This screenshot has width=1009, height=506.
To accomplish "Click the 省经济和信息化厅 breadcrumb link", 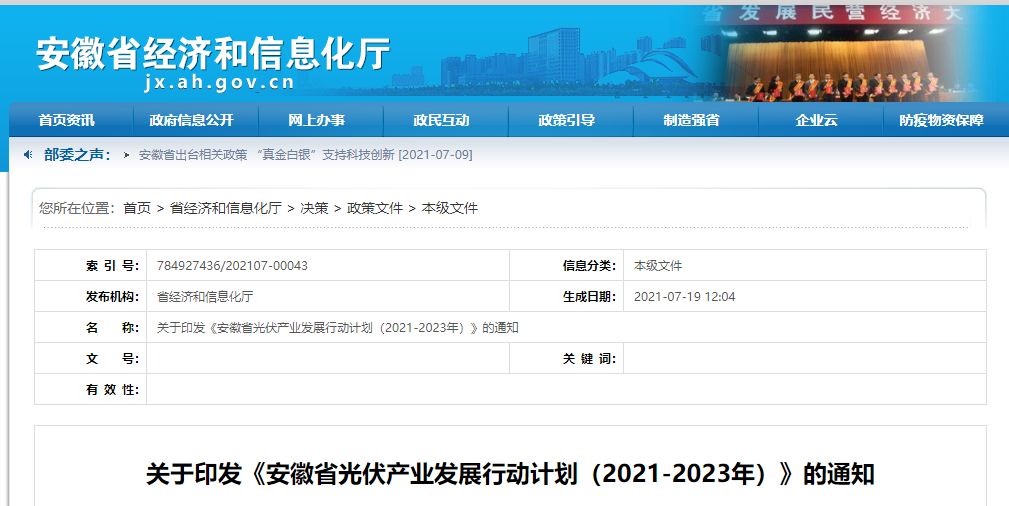I will tap(225, 208).
